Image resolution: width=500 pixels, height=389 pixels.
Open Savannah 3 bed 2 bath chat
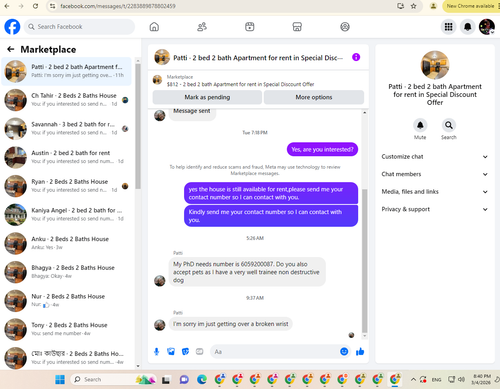(67, 129)
